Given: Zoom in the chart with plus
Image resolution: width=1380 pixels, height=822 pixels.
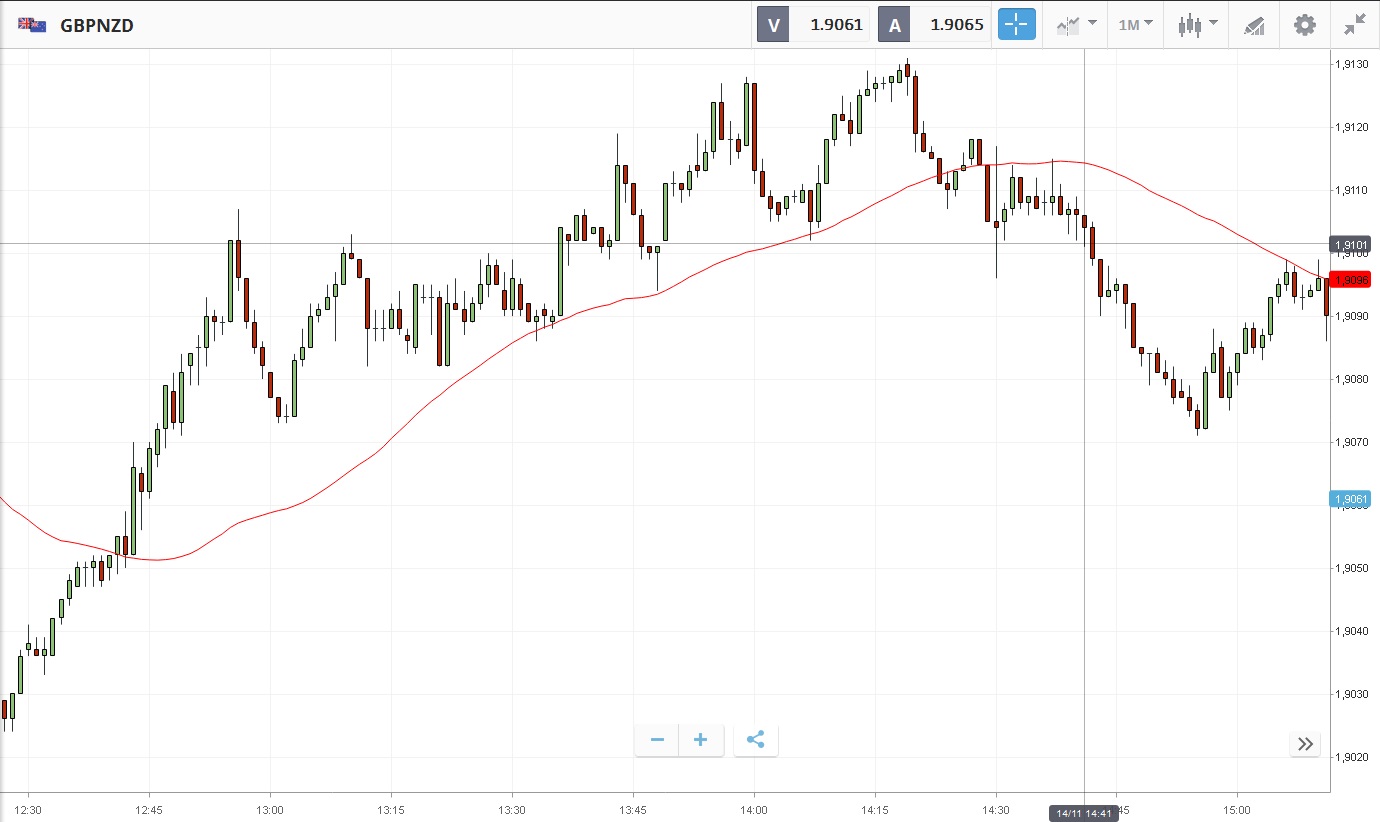Looking at the screenshot, I should click(x=701, y=740).
